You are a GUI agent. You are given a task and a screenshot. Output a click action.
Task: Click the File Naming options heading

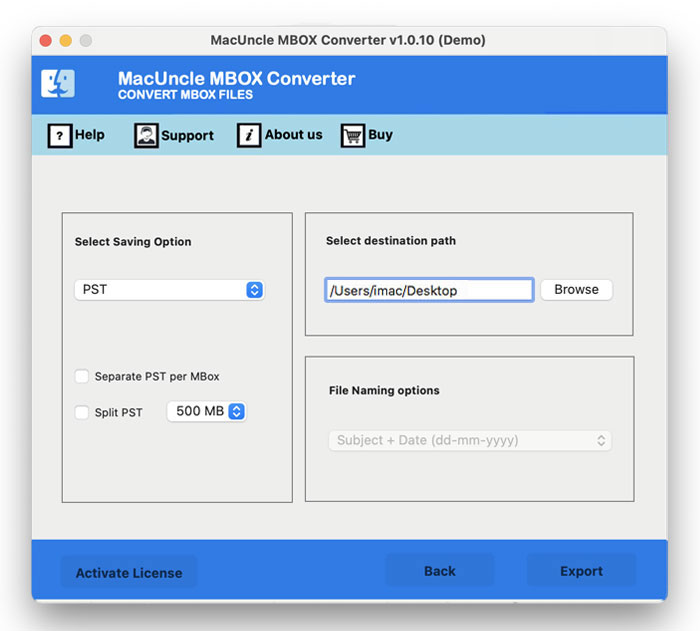click(x=384, y=390)
